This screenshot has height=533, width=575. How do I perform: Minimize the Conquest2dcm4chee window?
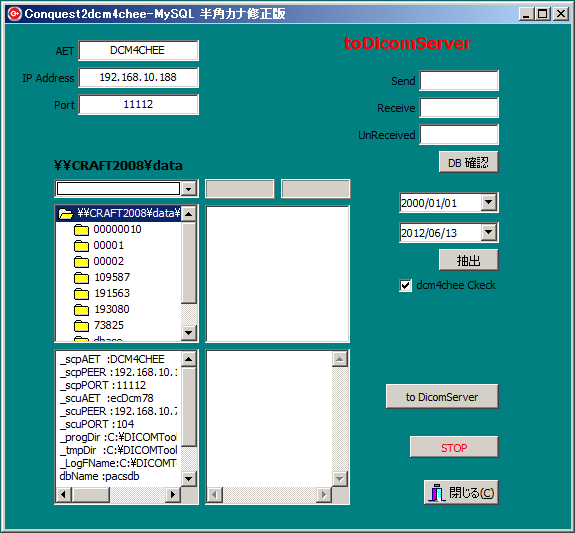click(526, 14)
